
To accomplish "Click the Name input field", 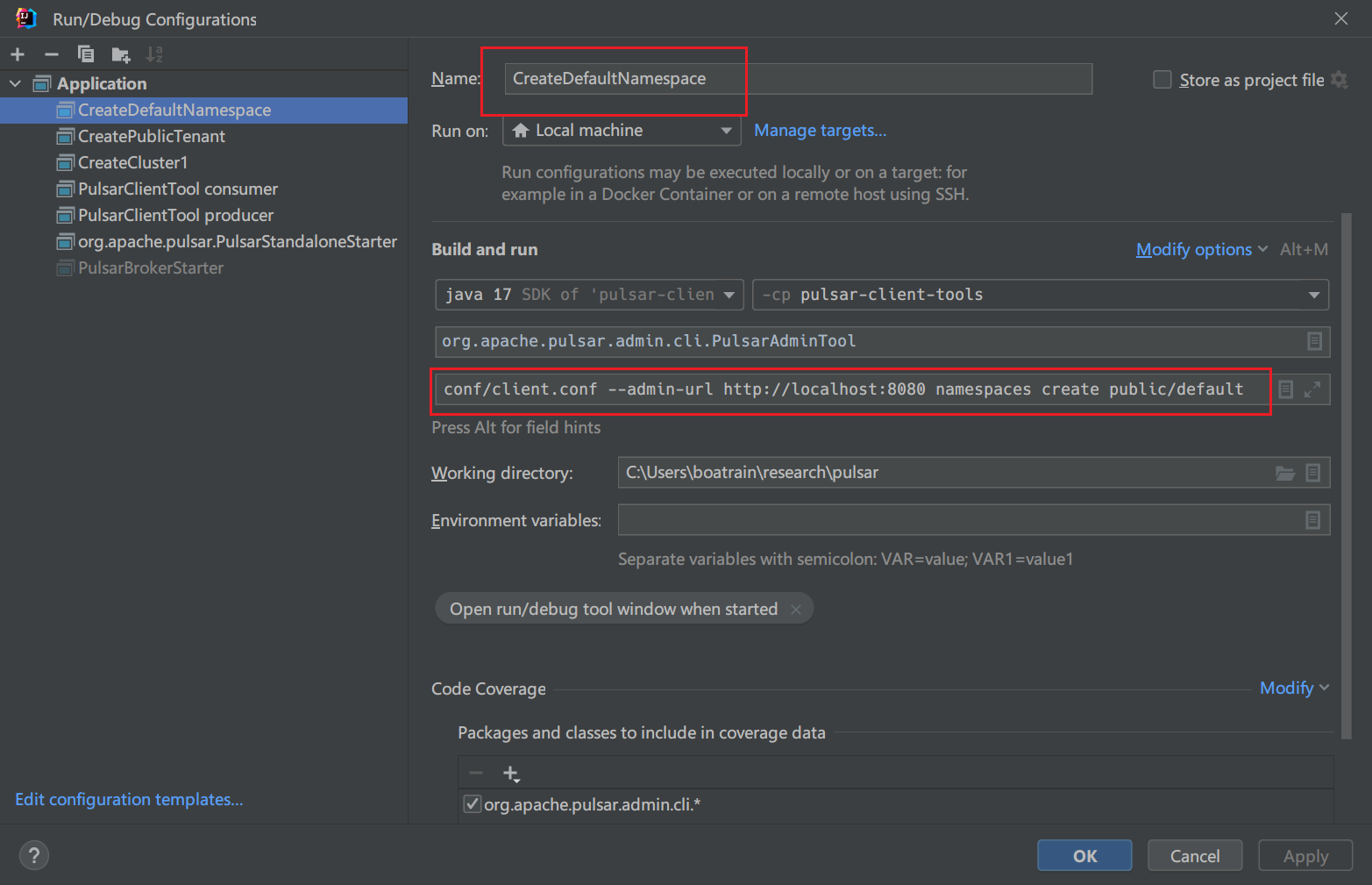I will pyautogui.click(x=798, y=79).
